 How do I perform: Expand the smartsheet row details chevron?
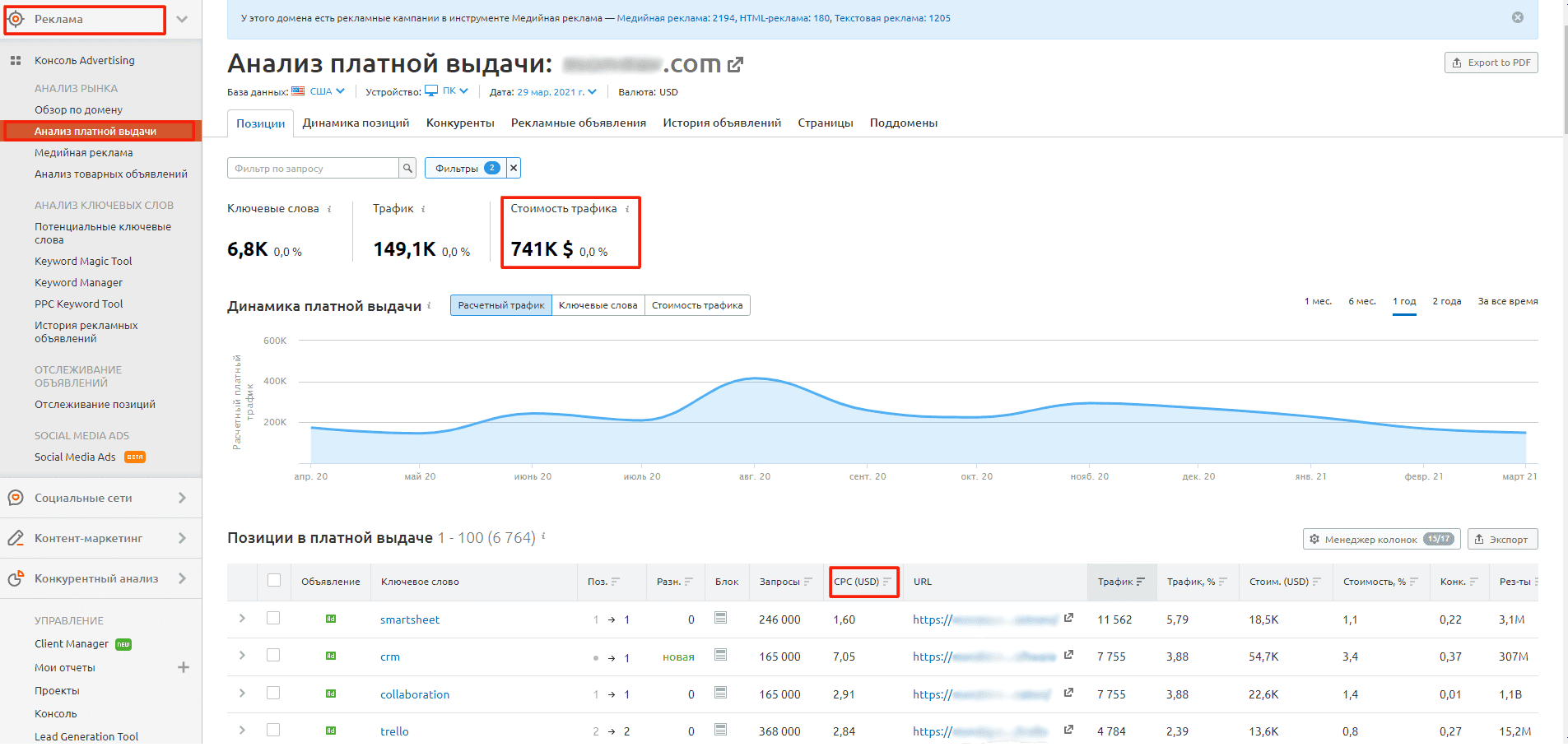(x=242, y=618)
